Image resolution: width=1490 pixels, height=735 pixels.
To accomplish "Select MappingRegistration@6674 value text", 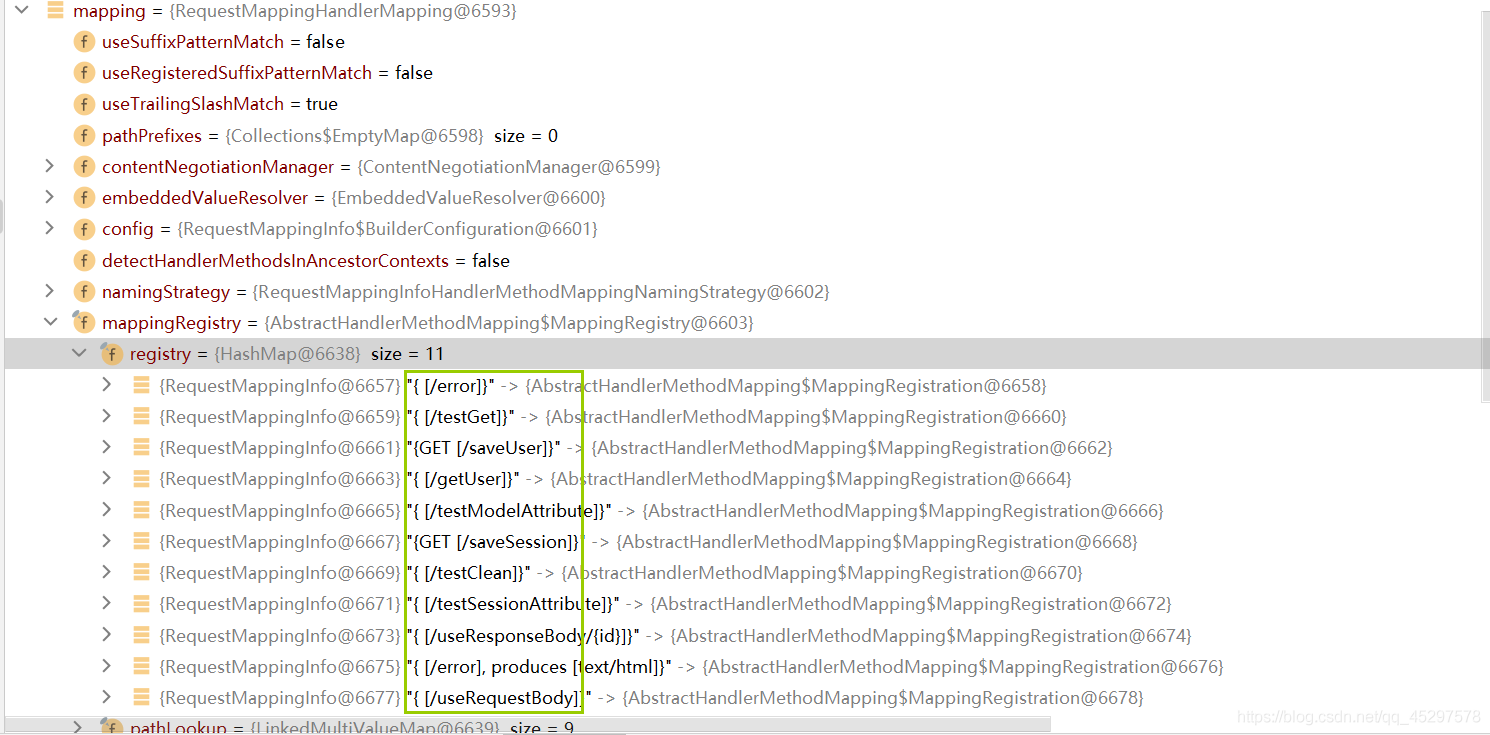I will (931, 635).
